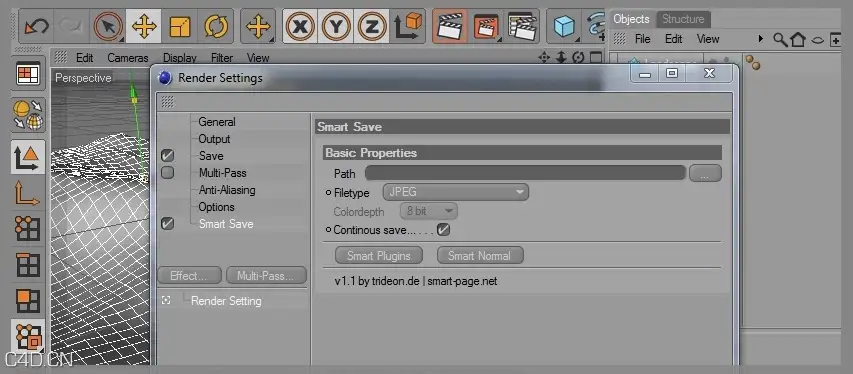Click the home icon in the Objects manager
This screenshot has height=374, width=853.
(x=798, y=40)
